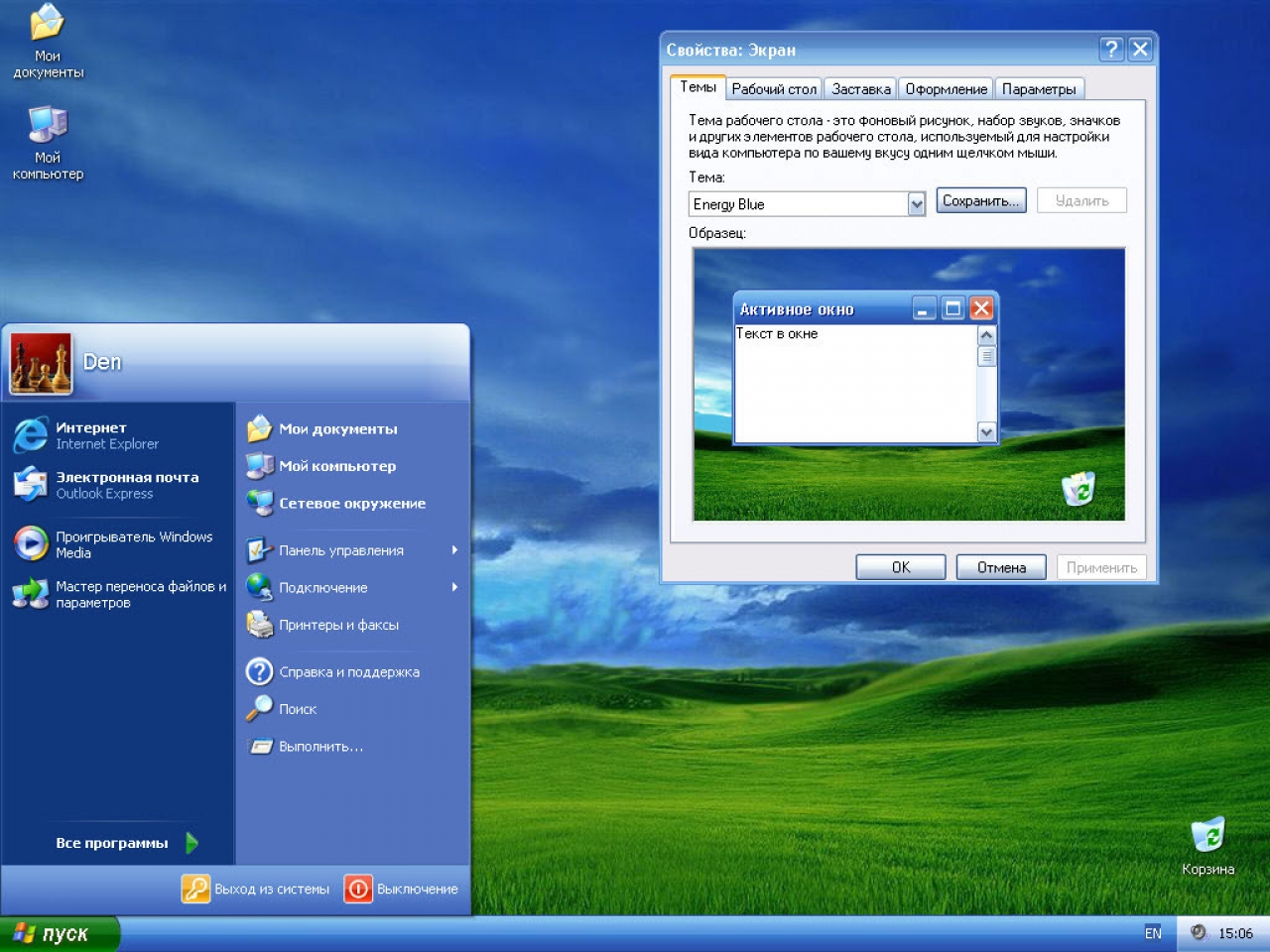Open the Energy Blue theme dropdown
The width and height of the screenshot is (1270, 952).
click(x=915, y=203)
